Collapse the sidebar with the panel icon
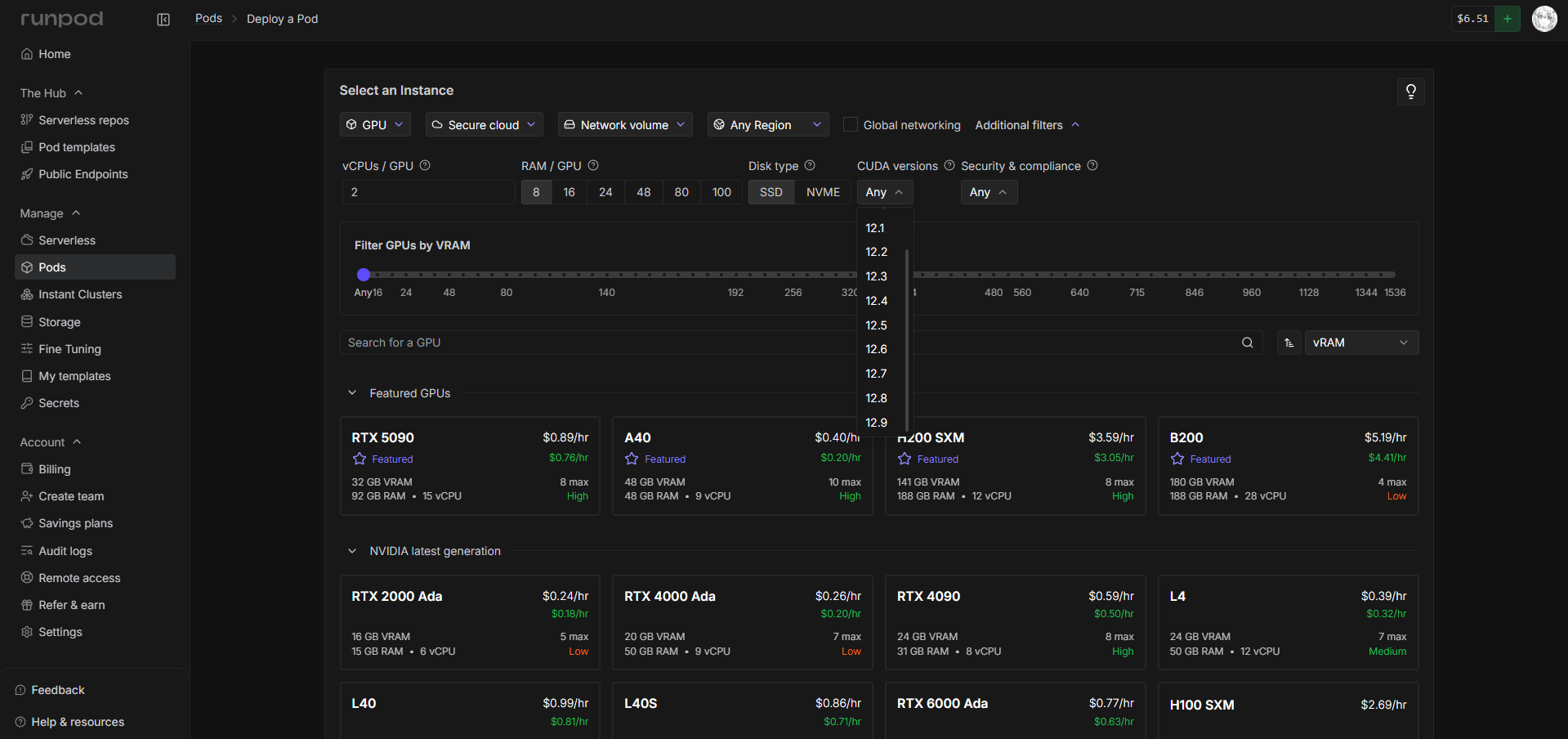1568x739 pixels. coord(163,19)
